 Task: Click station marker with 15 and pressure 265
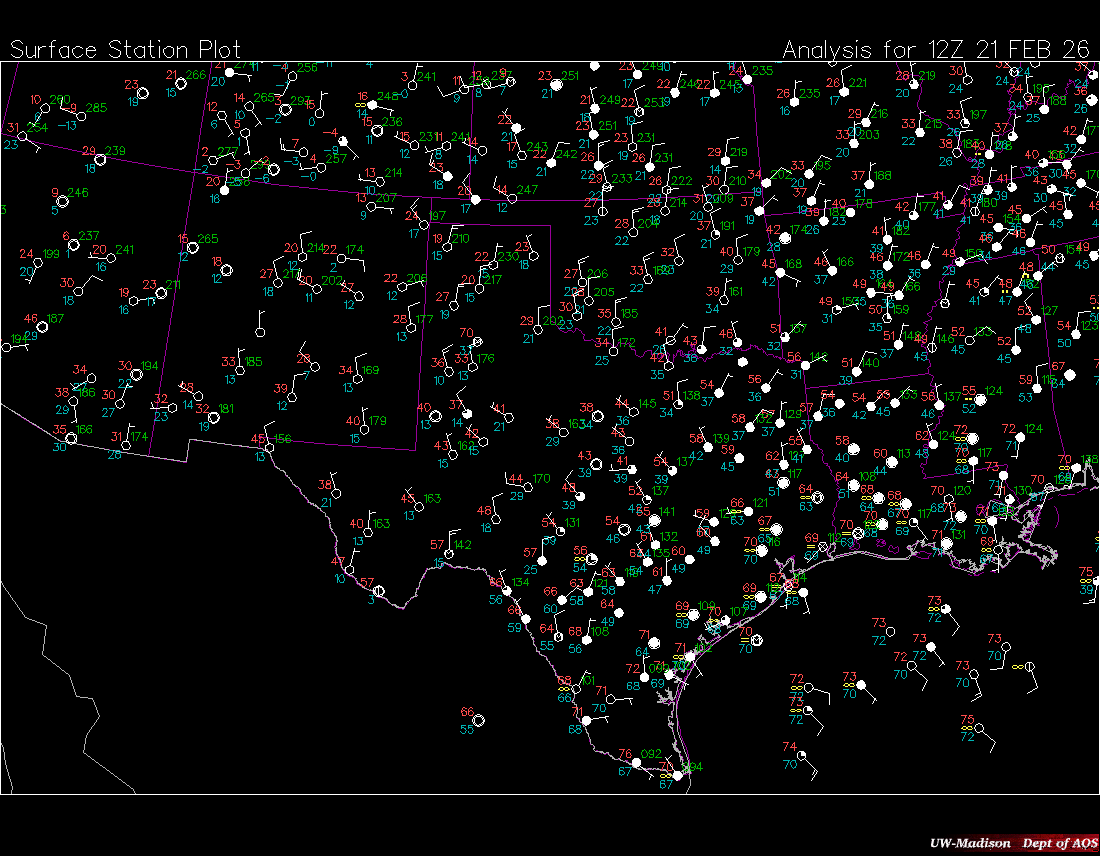coord(192,247)
